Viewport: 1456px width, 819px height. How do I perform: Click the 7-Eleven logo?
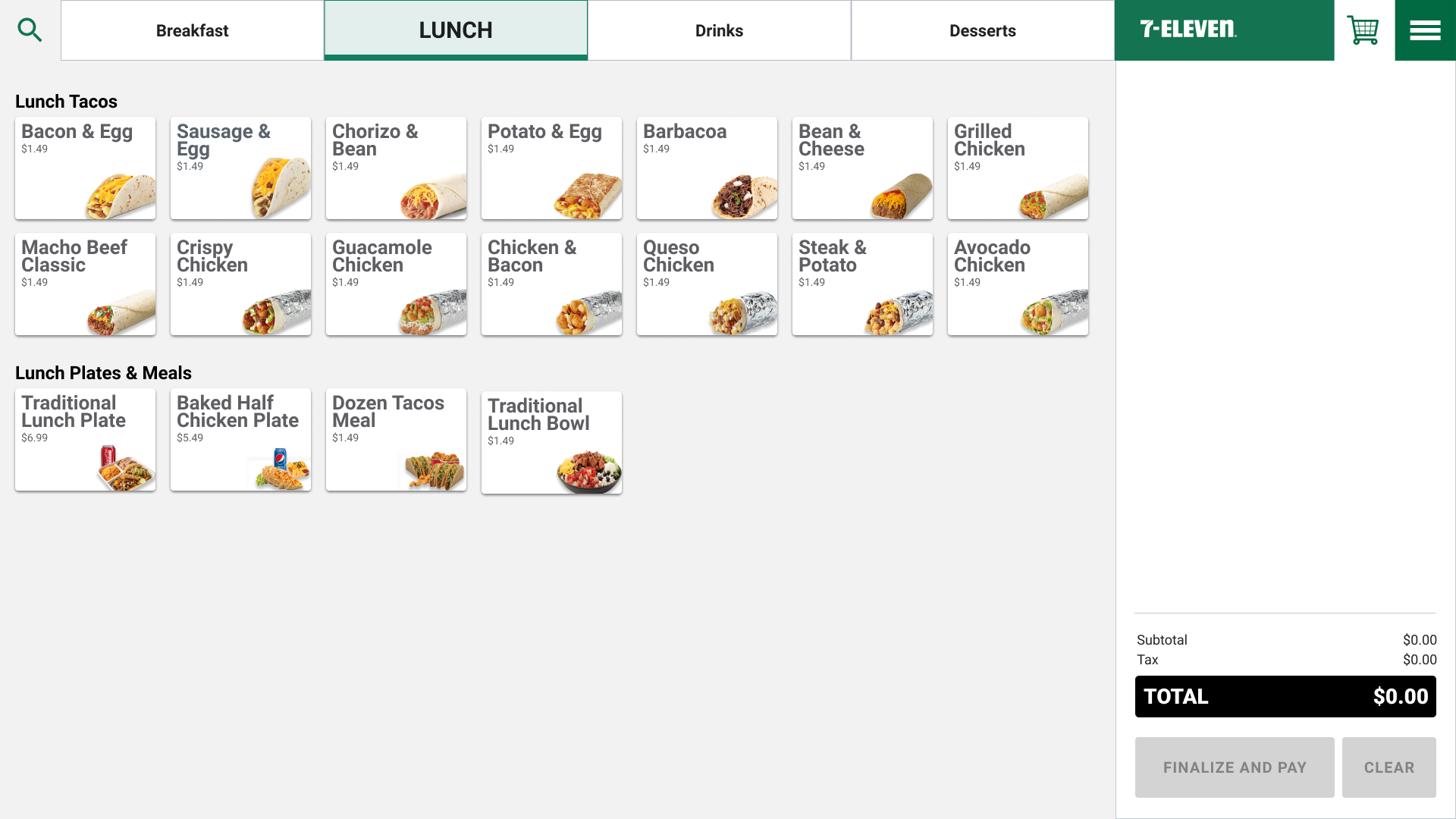(1188, 30)
